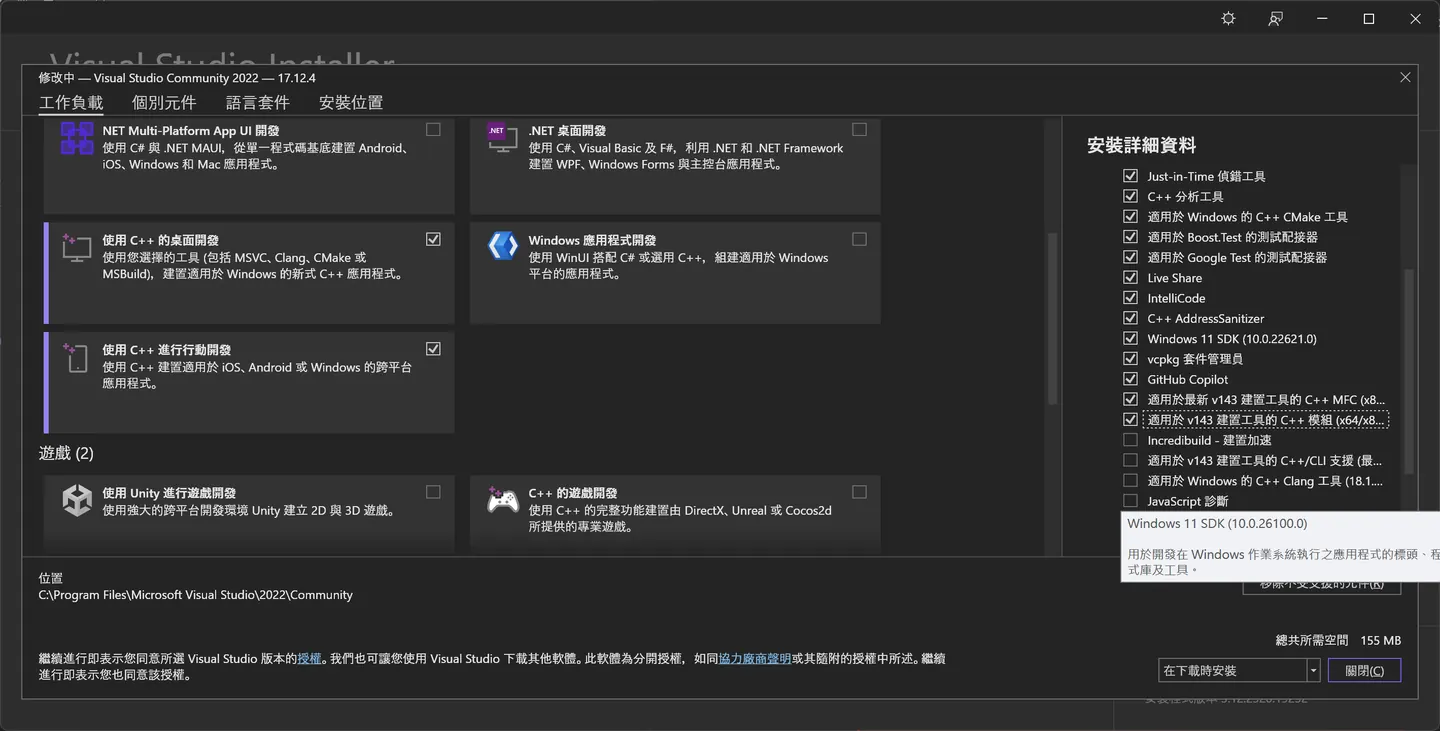Open the feedback icon in title bar
1440x731 pixels.
[1275, 19]
